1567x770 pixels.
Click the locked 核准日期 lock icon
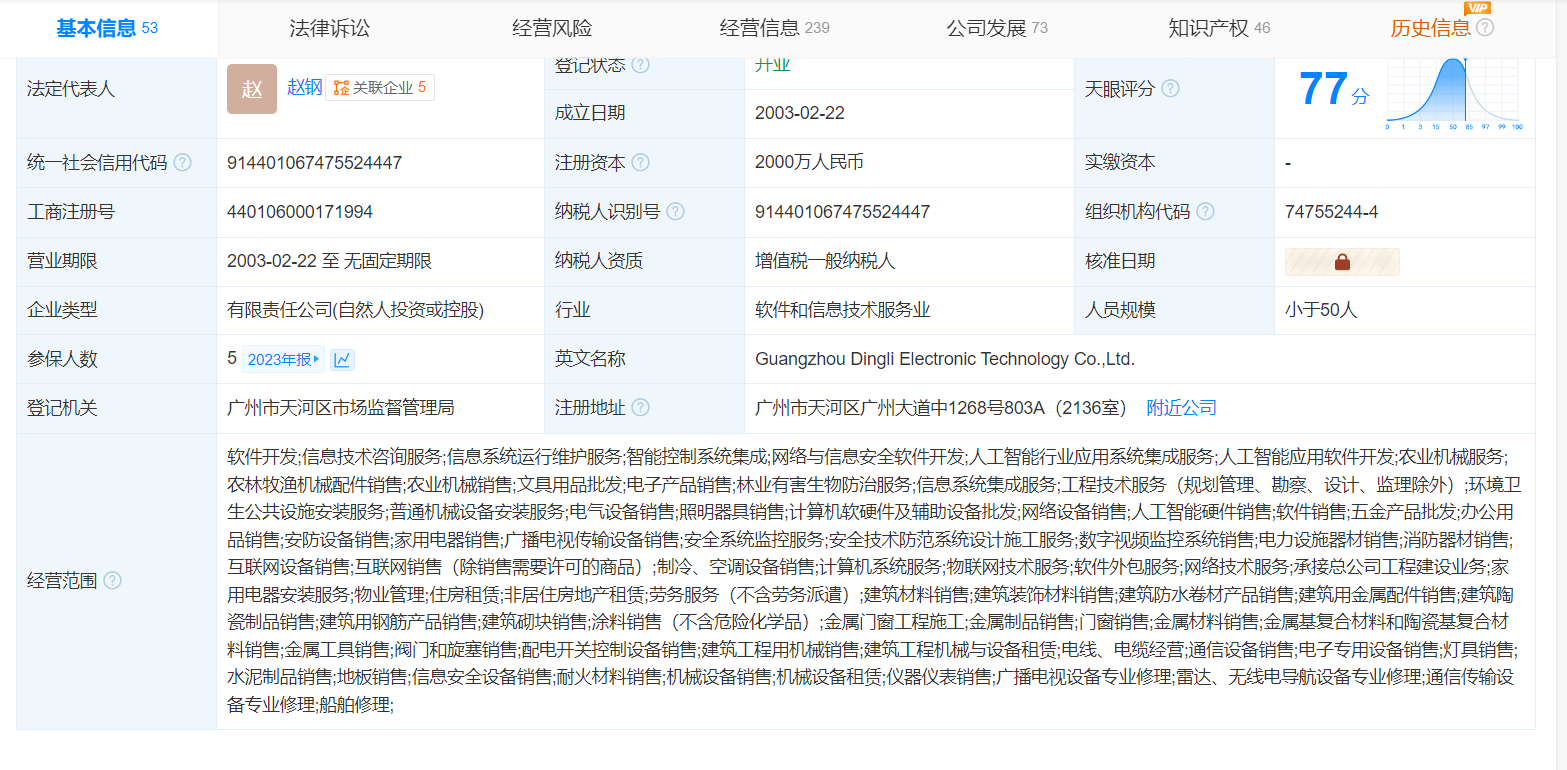tap(1342, 261)
